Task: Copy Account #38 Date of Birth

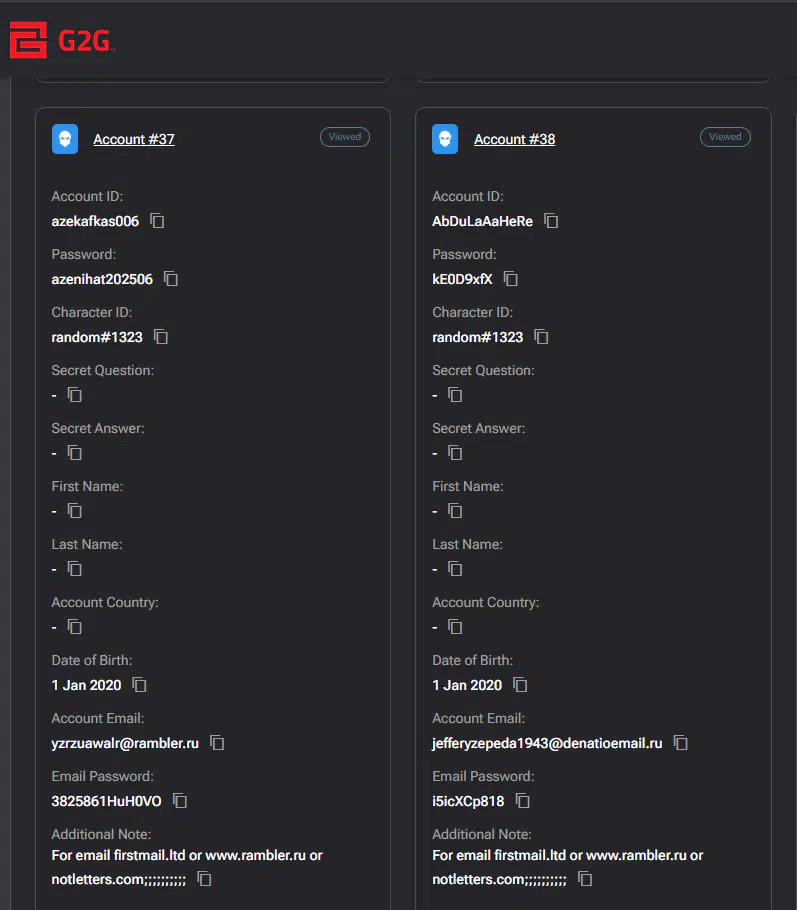Action: point(520,685)
